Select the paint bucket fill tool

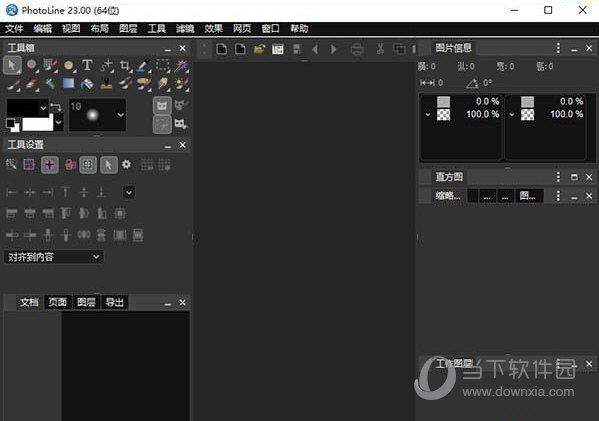(87, 83)
